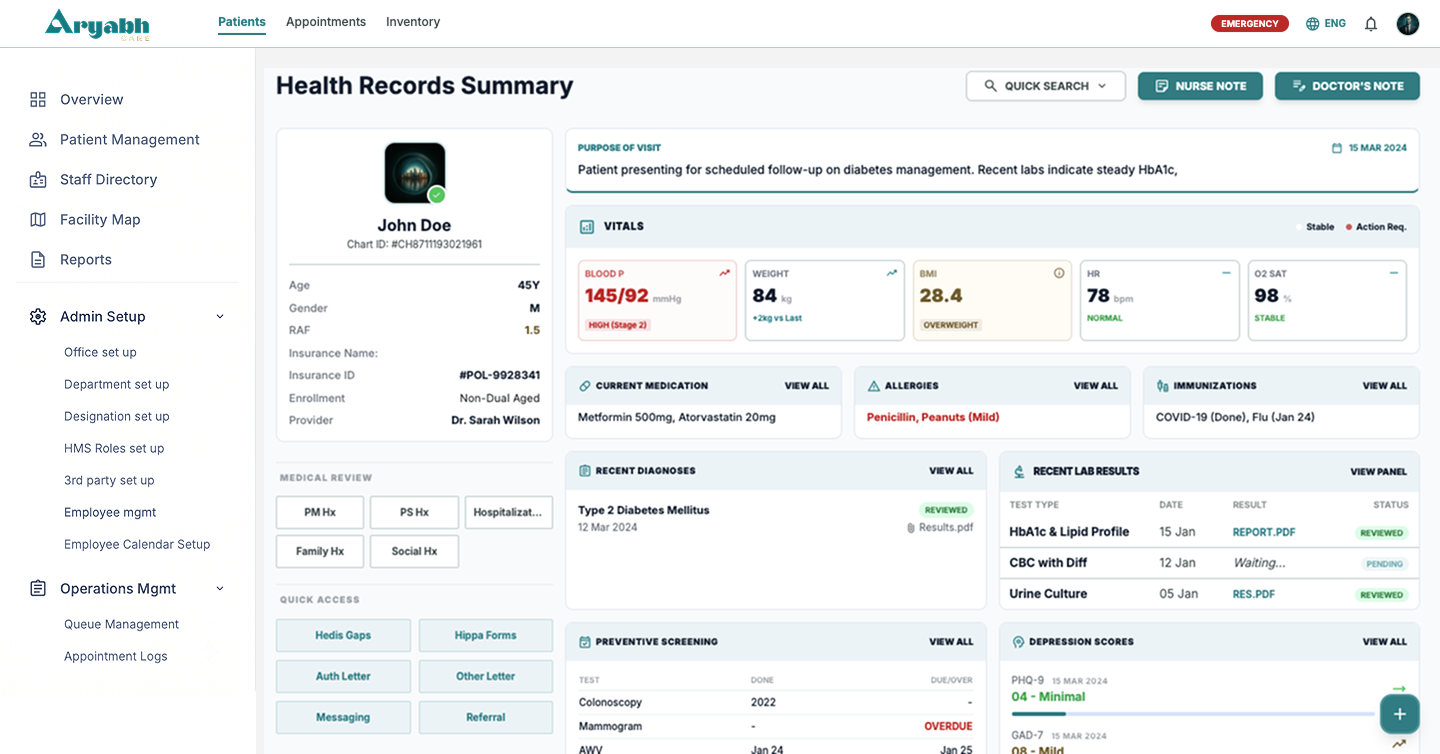Click the CBC with Diff lab row

click(x=1209, y=563)
